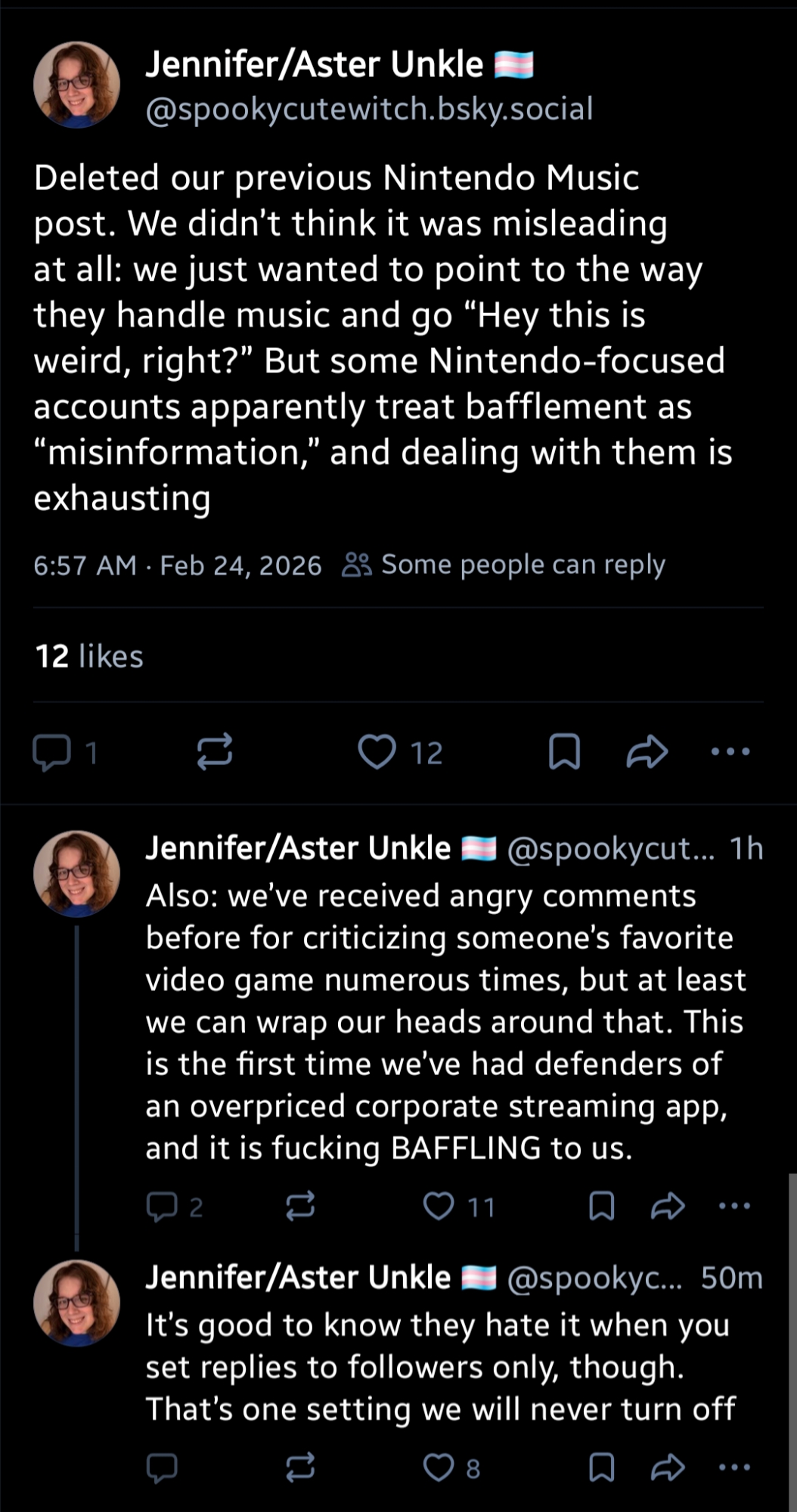
Task: Like the reply with 11 likes
Action: point(439,1207)
